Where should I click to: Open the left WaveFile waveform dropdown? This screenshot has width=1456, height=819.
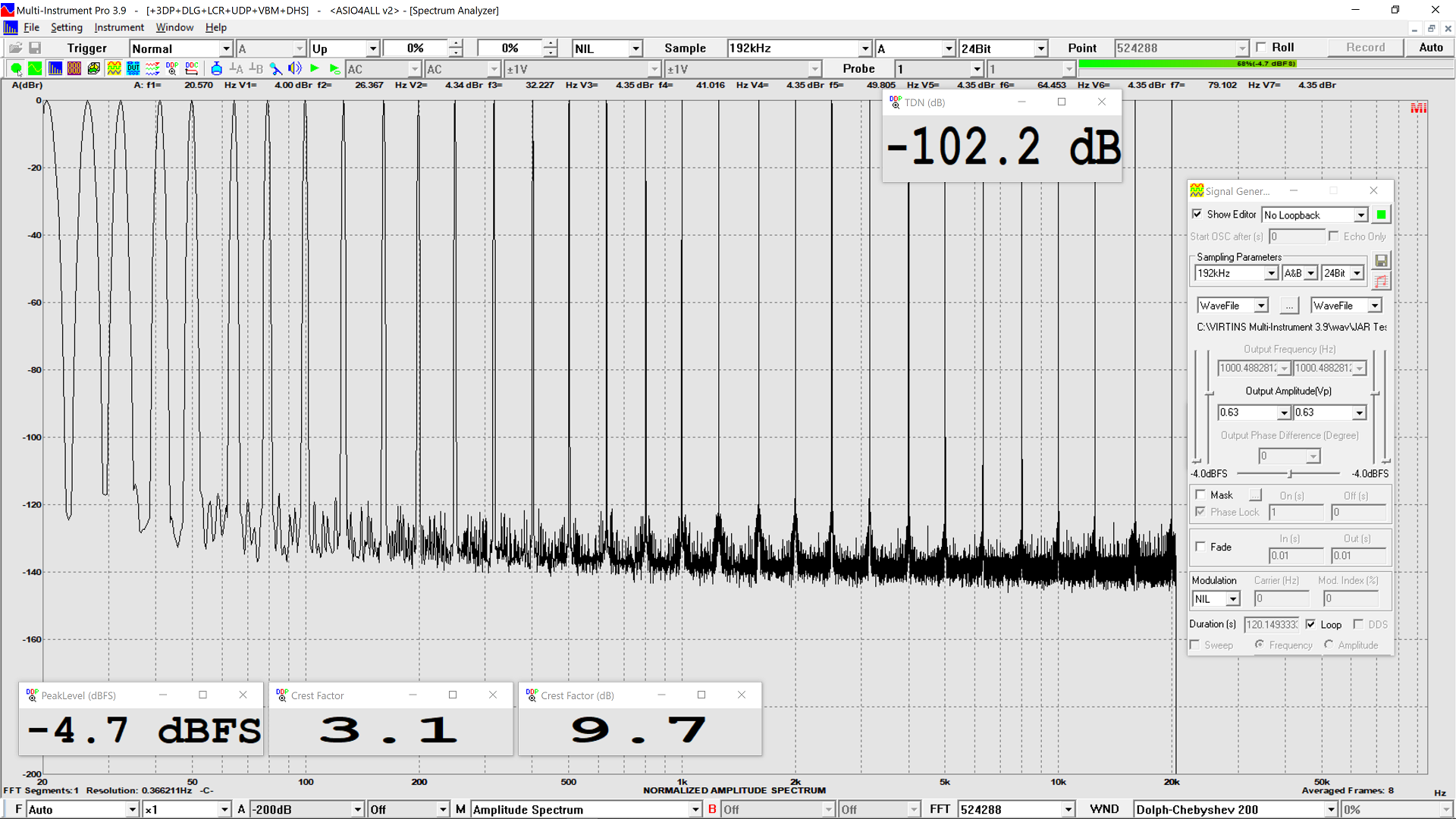[x=1232, y=306]
